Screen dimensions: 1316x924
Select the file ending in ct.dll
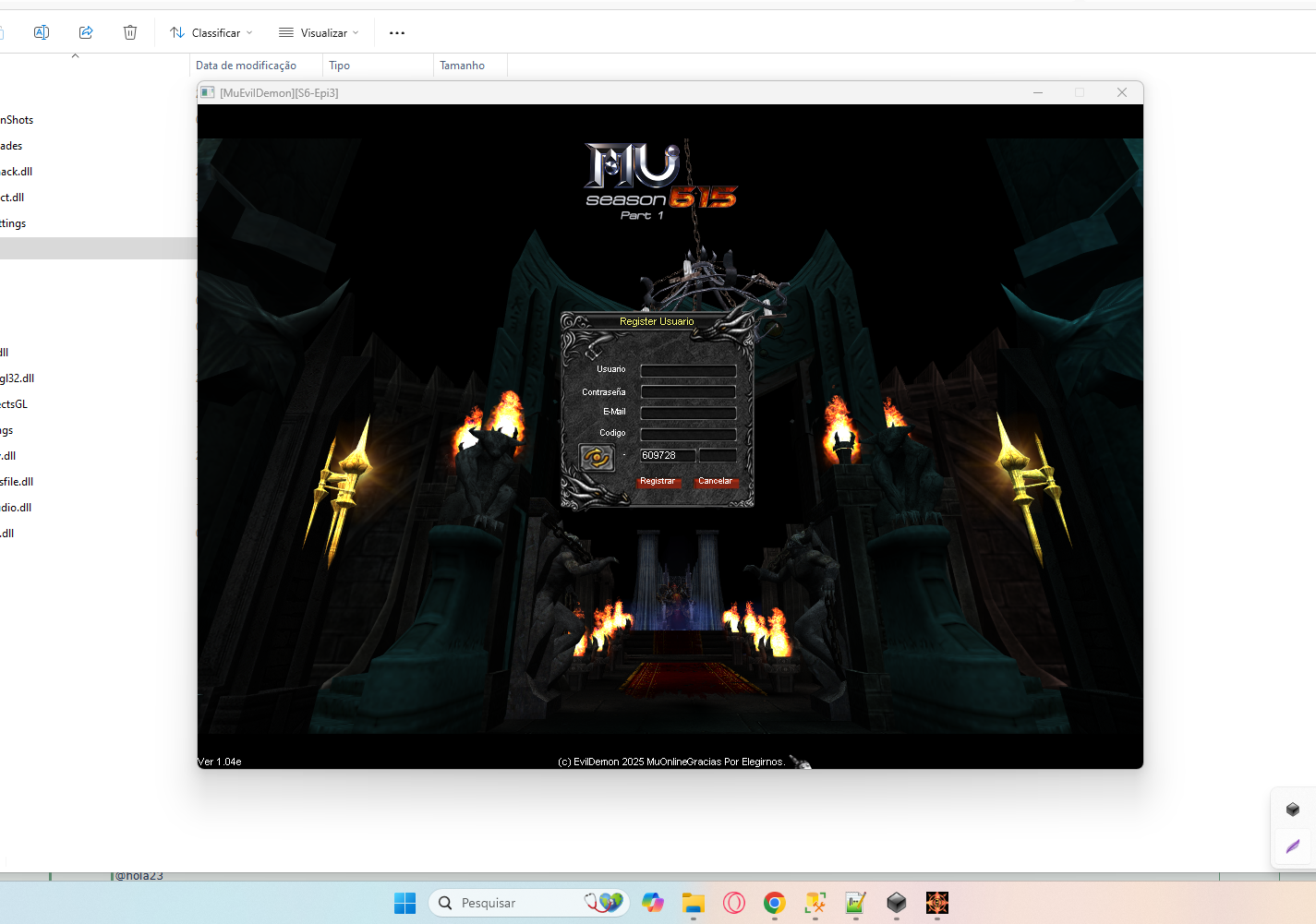pyautogui.click(x=12, y=198)
